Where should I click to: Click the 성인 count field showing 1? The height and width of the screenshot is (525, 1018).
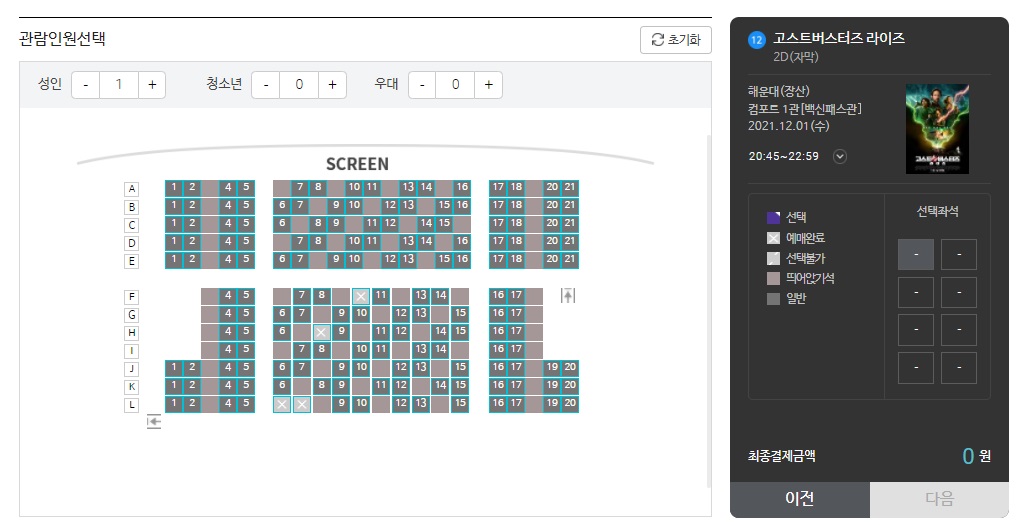(x=119, y=85)
